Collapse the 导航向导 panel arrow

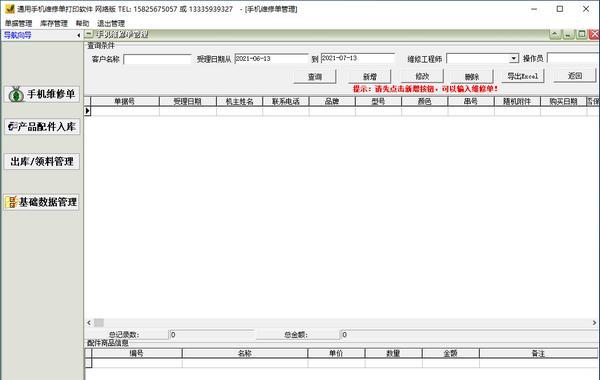pos(78,35)
